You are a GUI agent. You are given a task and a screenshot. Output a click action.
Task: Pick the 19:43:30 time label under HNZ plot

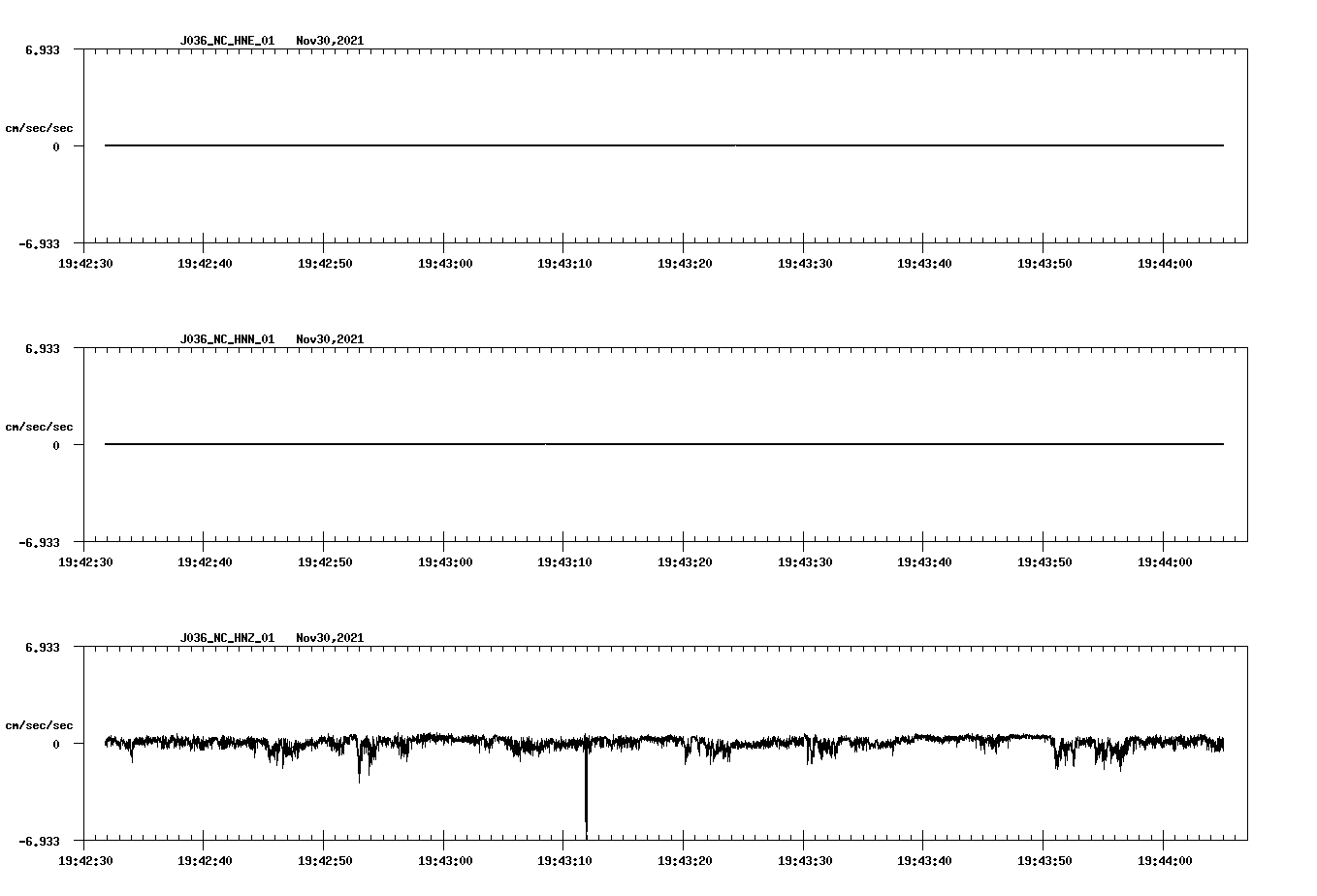click(806, 860)
